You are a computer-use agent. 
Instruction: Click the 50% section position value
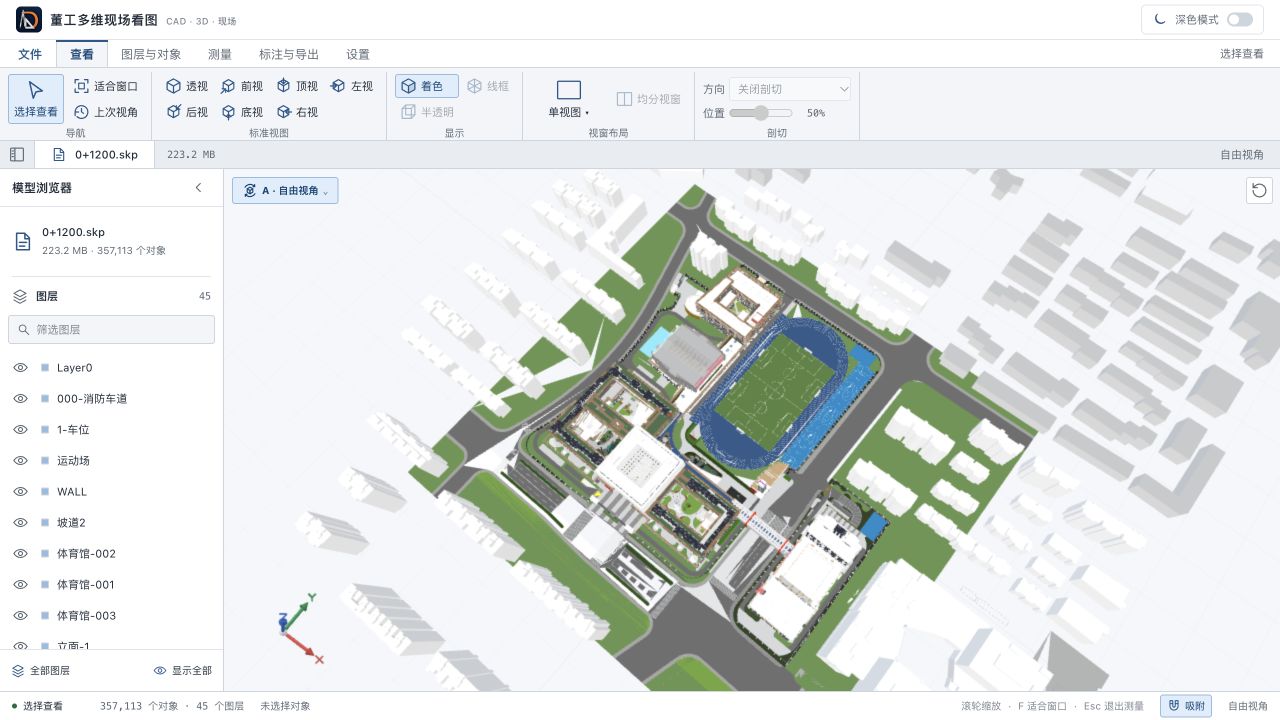pos(816,113)
